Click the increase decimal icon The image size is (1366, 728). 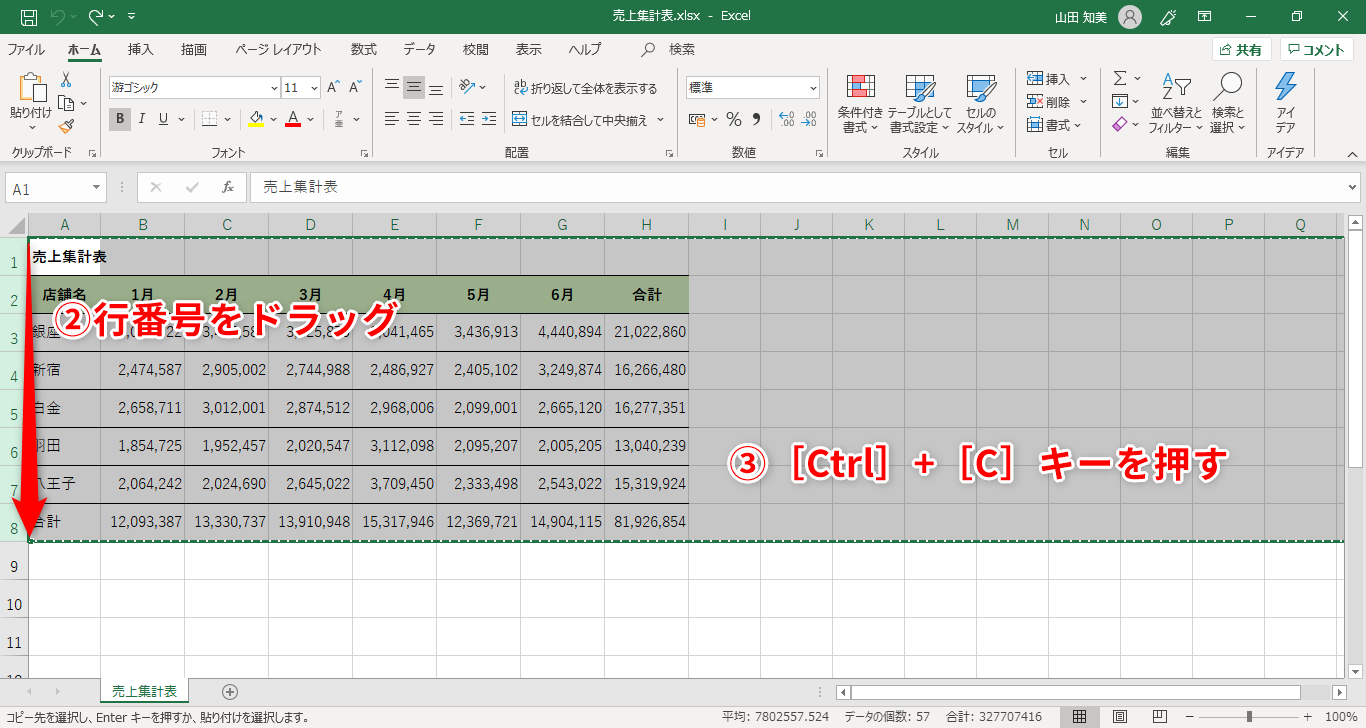[x=786, y=119]
